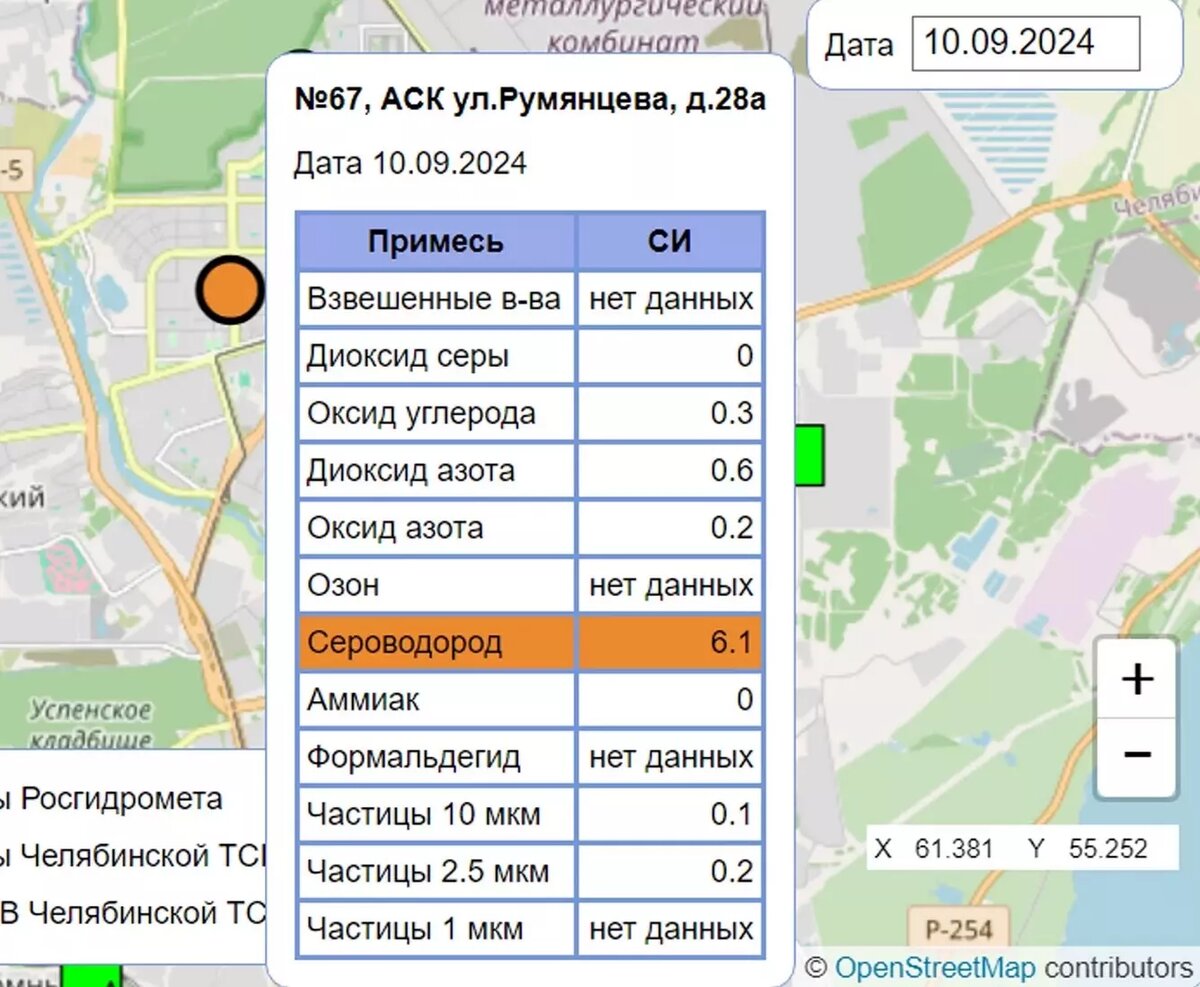Click the Формальдегид row label
Image resolution: width=1200 pixels, height=987 pixels.
pyautogui.click(x=414, y=757)
